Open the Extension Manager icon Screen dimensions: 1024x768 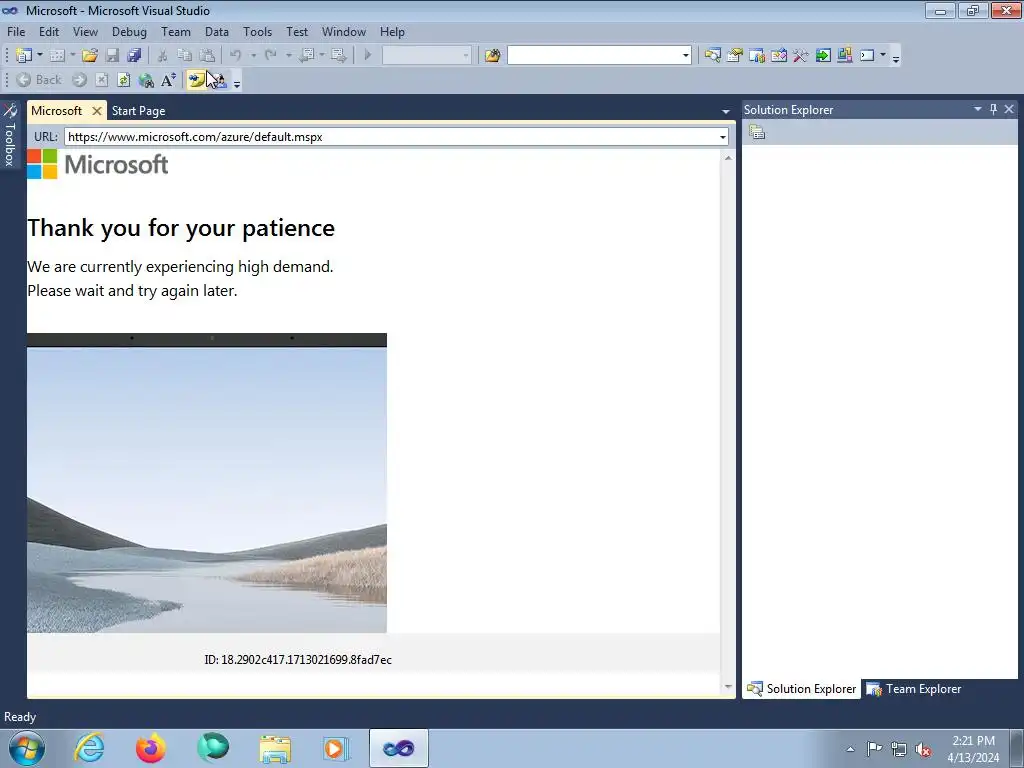[844, 56]
